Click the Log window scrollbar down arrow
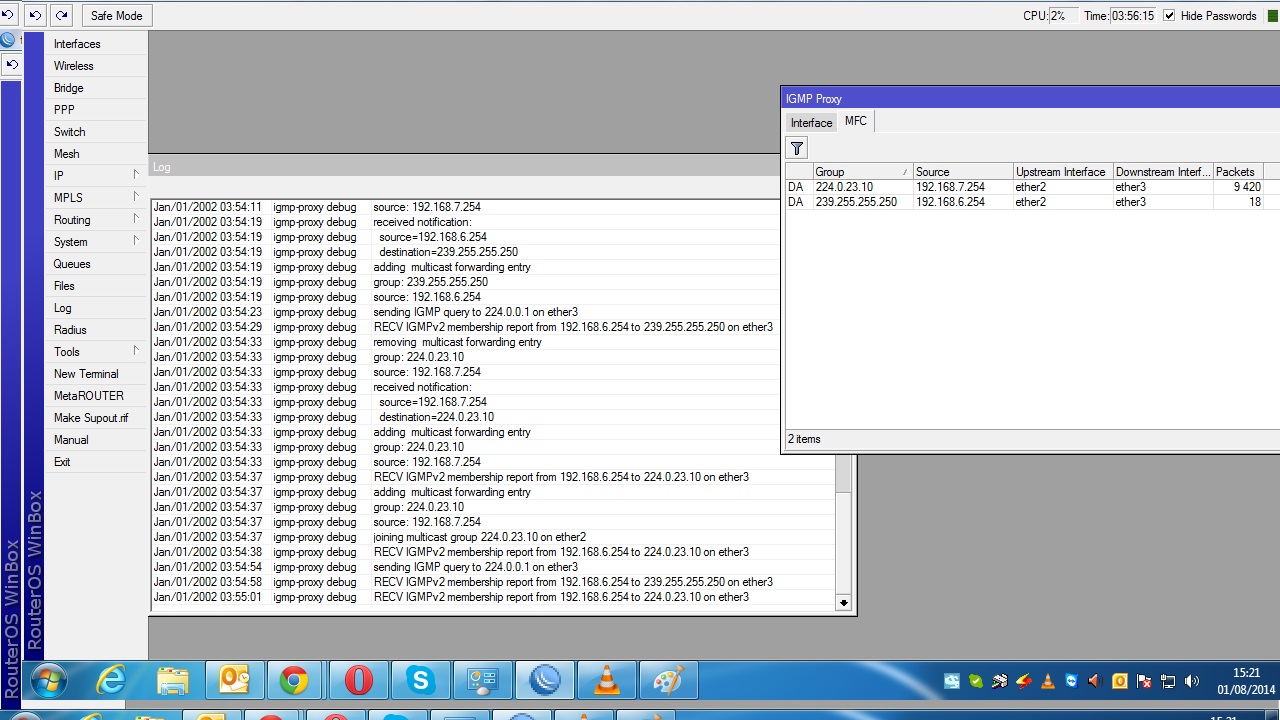This screenshot has height=720, width=1280. click(844, 602)
